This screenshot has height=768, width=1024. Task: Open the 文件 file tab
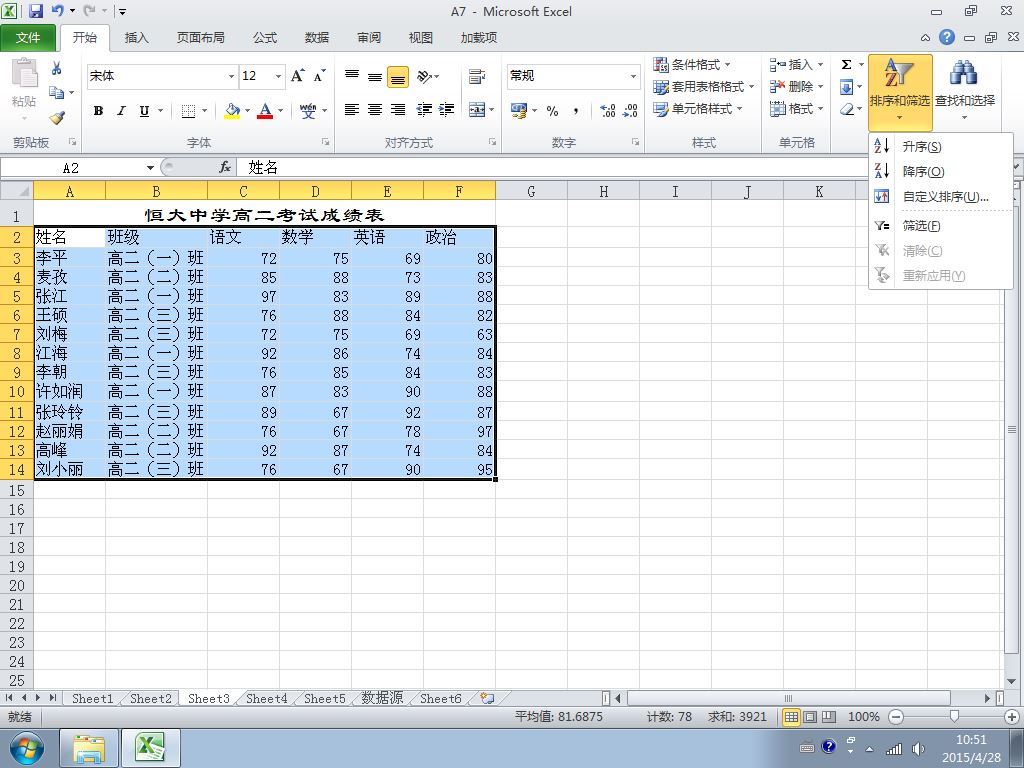pos(28,38)
